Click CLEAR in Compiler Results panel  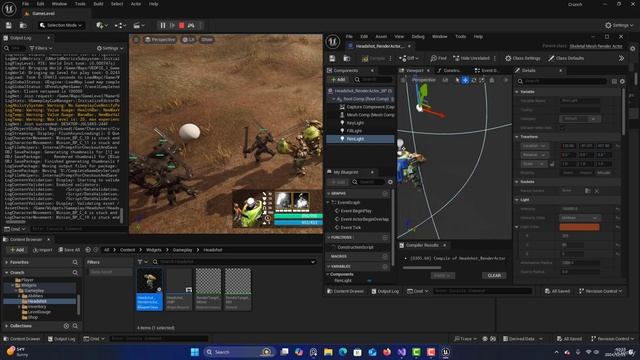point(494,276)
